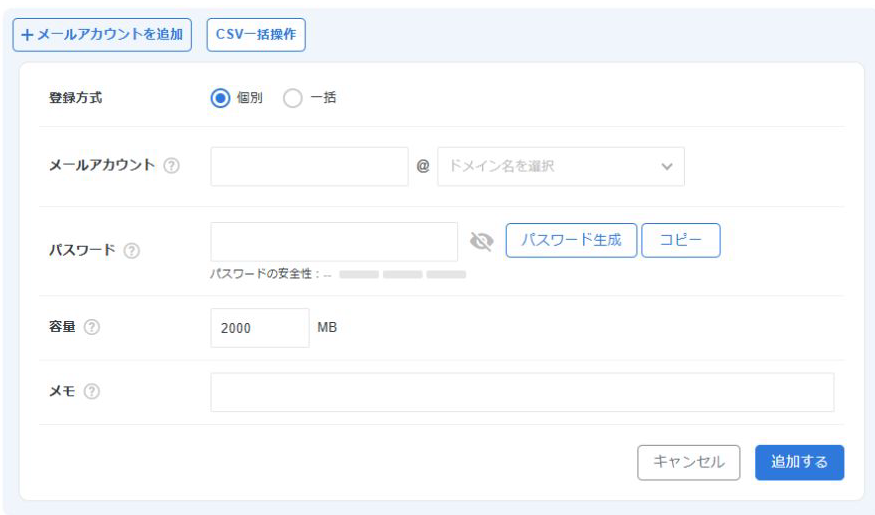This screenshot has width=875, height=515.
Task: Open help icon next to 容量
Action: [92, 327]
